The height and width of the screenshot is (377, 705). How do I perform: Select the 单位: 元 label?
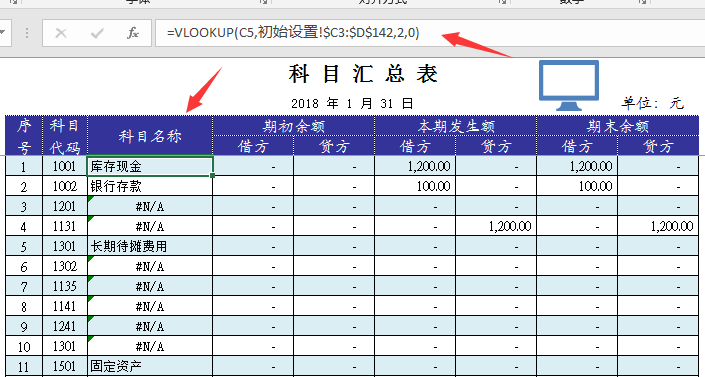pyautogui.click(x=653, y=103)
